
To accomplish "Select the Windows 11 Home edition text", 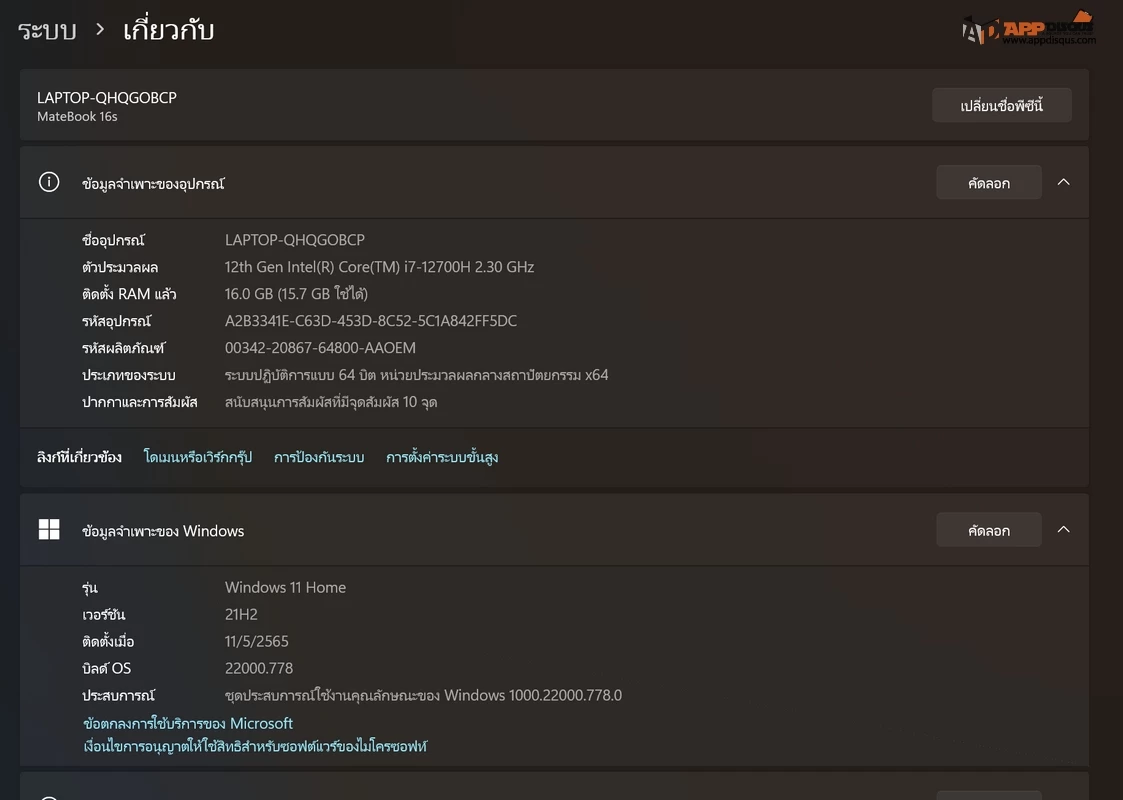I will (x=285, y=587).
